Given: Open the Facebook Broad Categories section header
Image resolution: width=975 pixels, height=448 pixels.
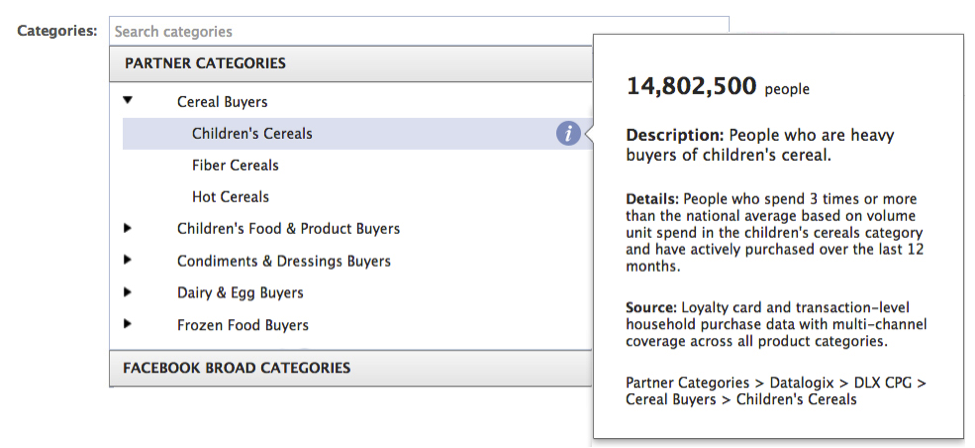Looking at the screenshot, I should point(351,368).
